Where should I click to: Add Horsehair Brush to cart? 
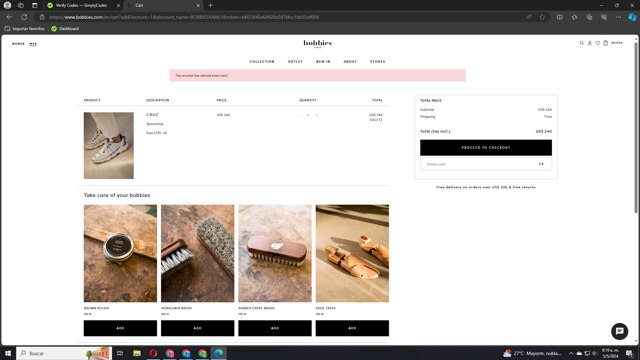pyautogui.click(x=198, y=328)
